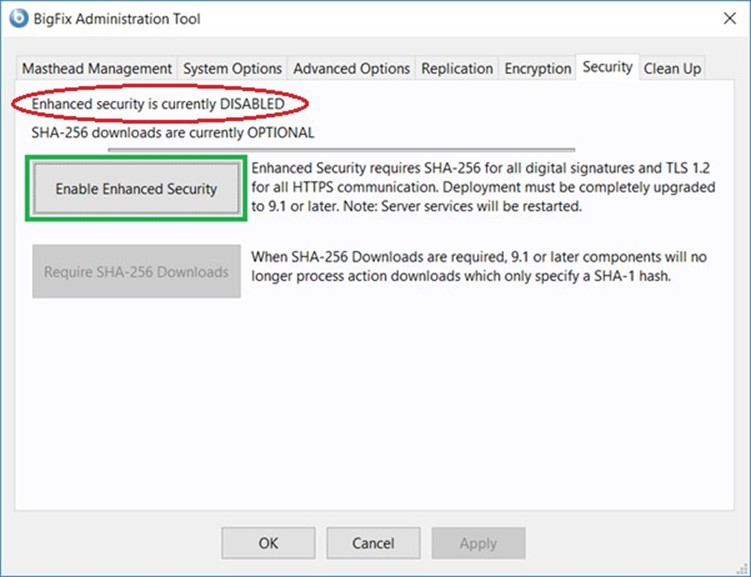Screen dimensions: 751x577
Task: Select the Security tab
Action: click(x=607, y=67)
